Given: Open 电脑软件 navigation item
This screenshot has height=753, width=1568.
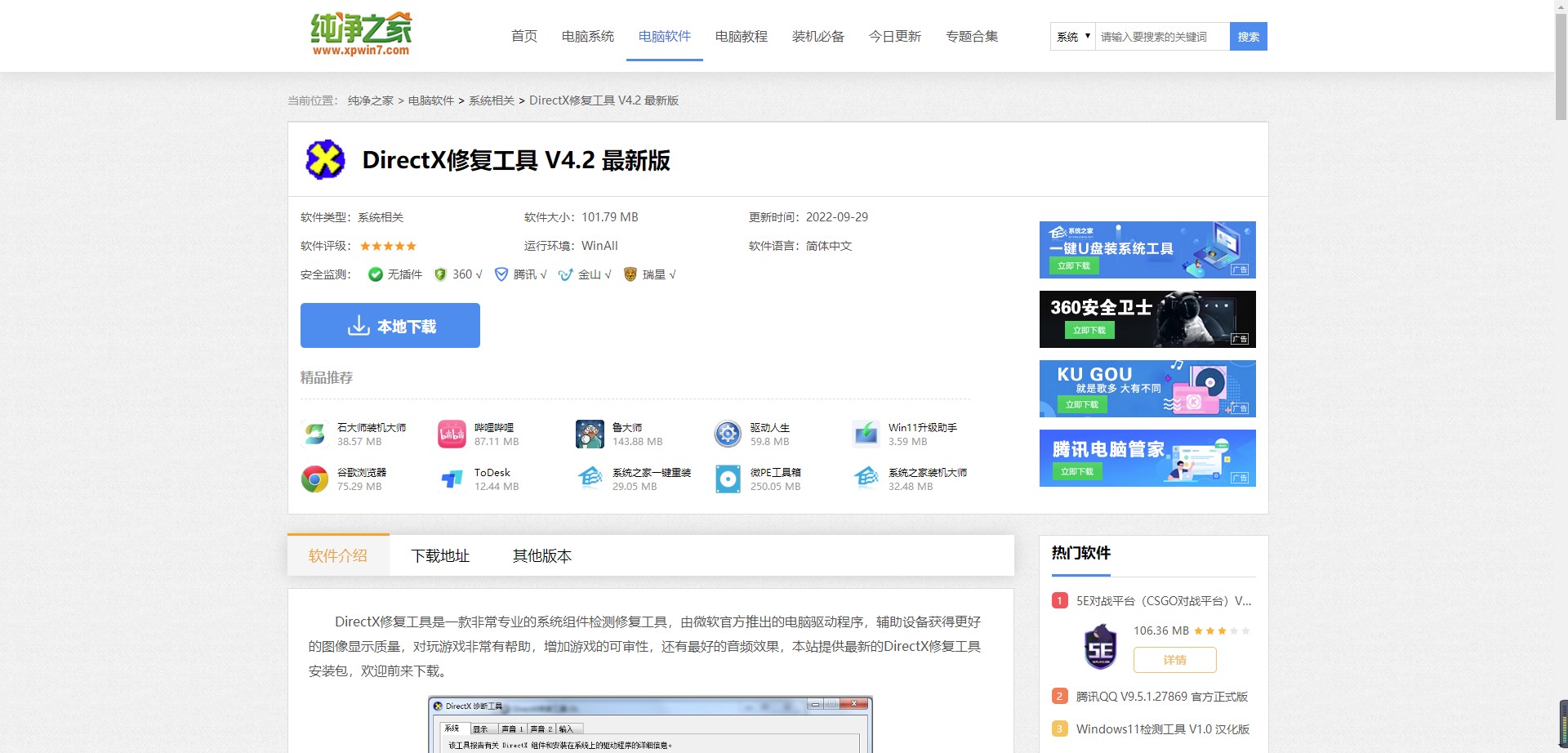Looking at the screenshot, I should click(665, 36).
